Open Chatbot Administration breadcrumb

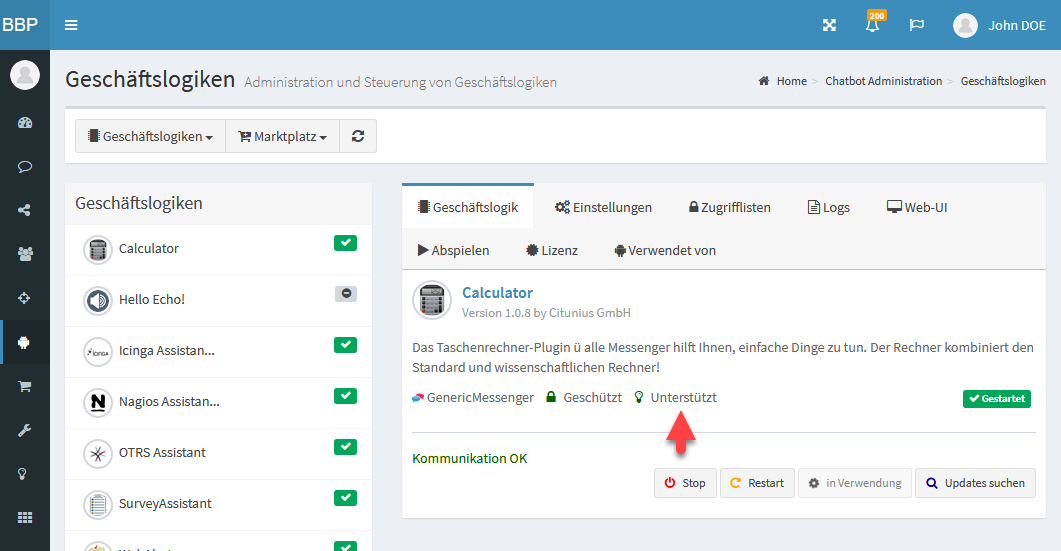click(x=883, y=81)
